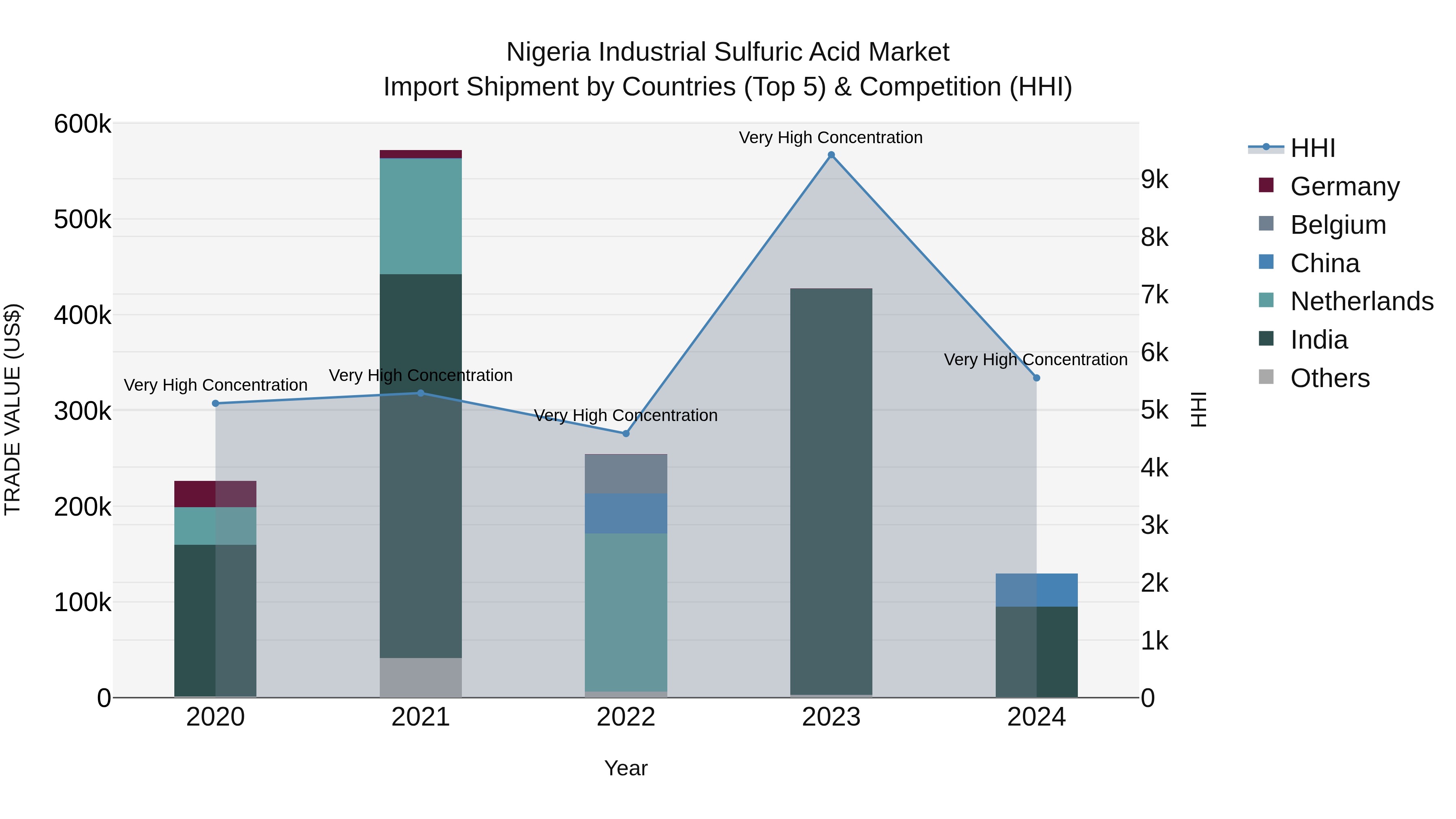Click the China blue legend swatch
This screenshot has height=819, width=1456.
pyautogui.click(x=1266, y=262)
